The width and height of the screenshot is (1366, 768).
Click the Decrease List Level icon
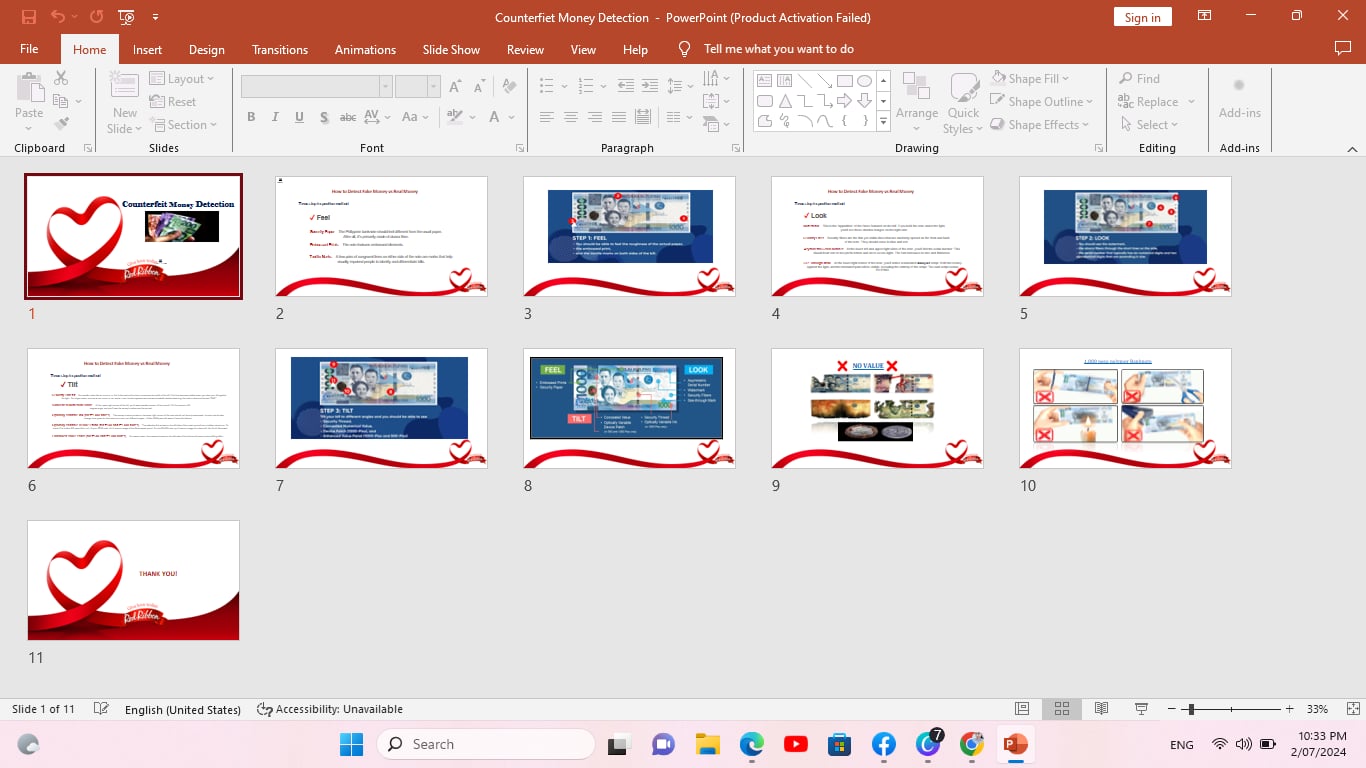tap(626, 86)
